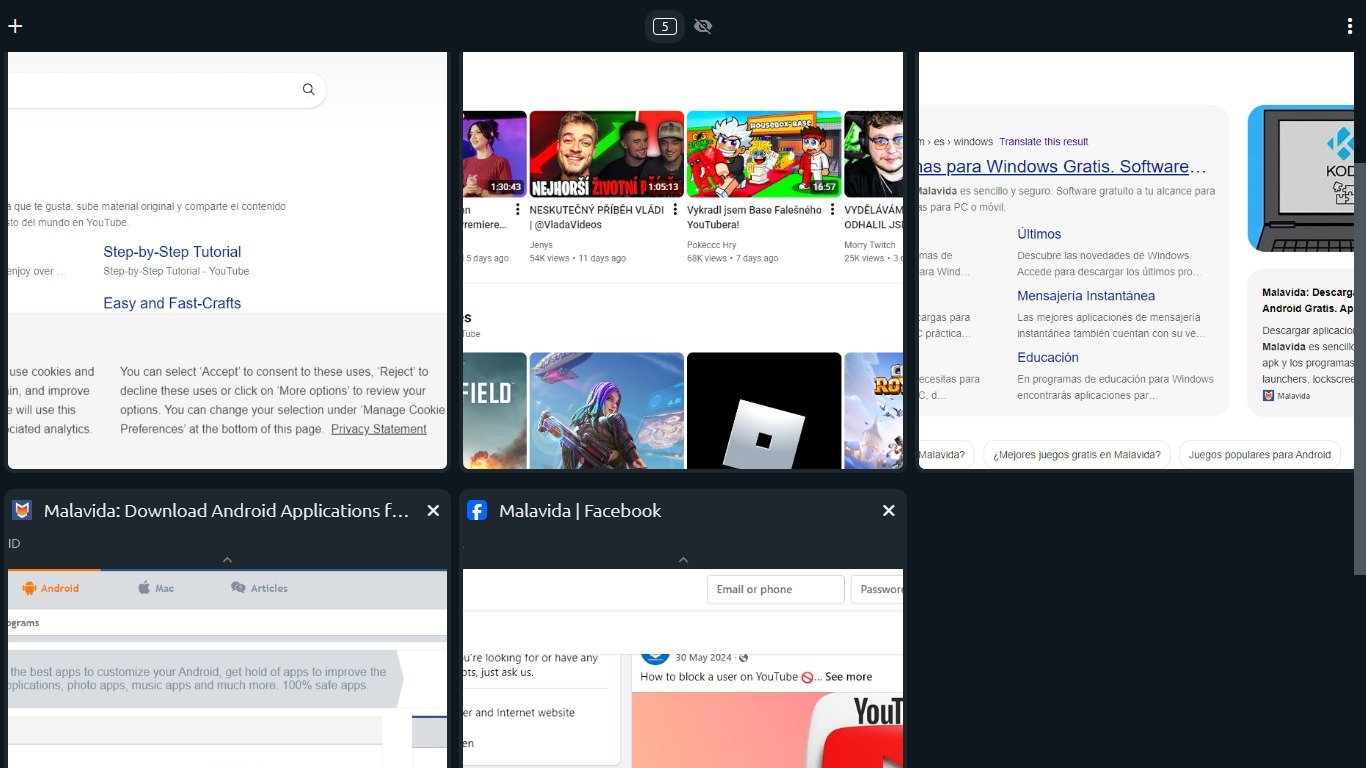Click the Email or phone field
The width and height of the screenshot is (1366, 768).
pos(775,589)
